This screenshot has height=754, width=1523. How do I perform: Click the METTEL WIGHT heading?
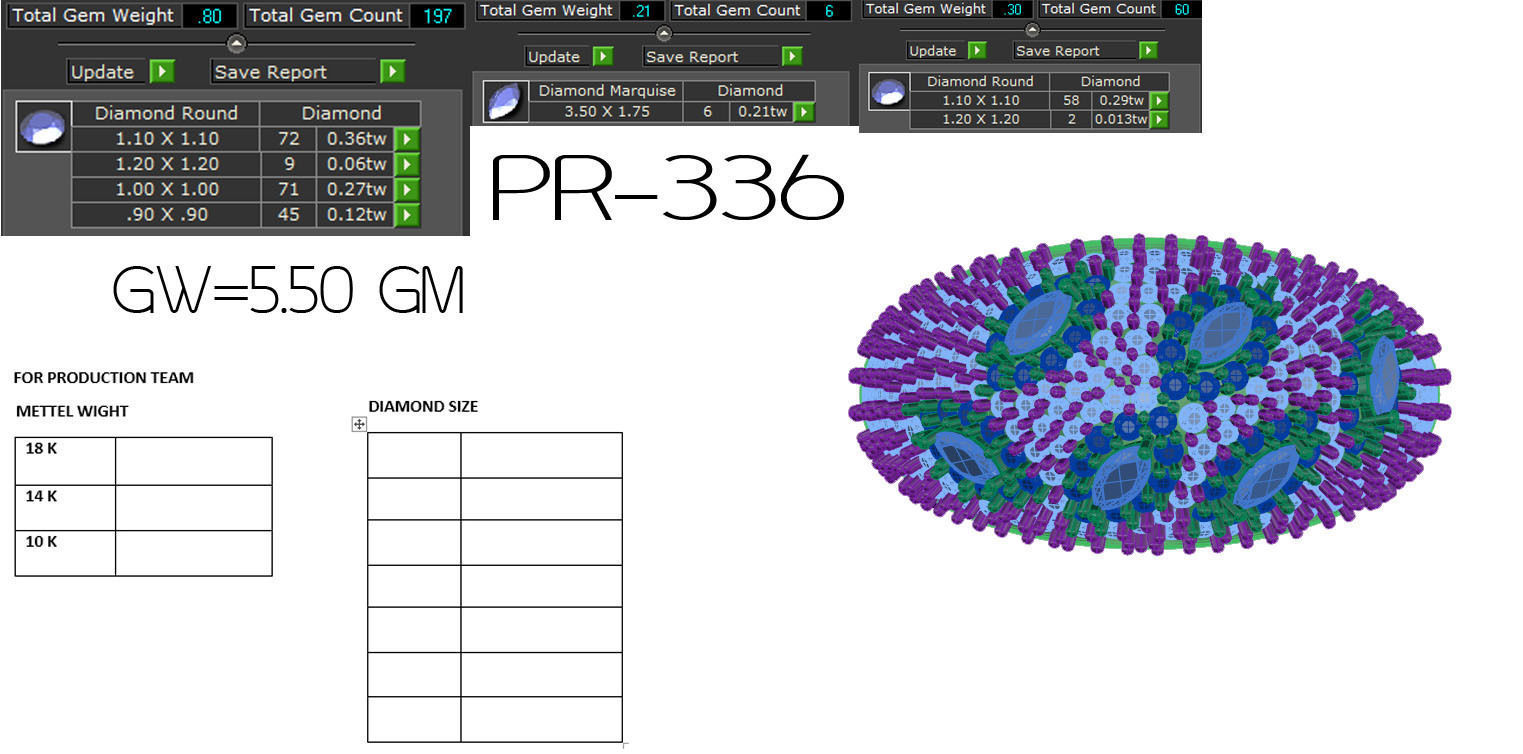72,411
